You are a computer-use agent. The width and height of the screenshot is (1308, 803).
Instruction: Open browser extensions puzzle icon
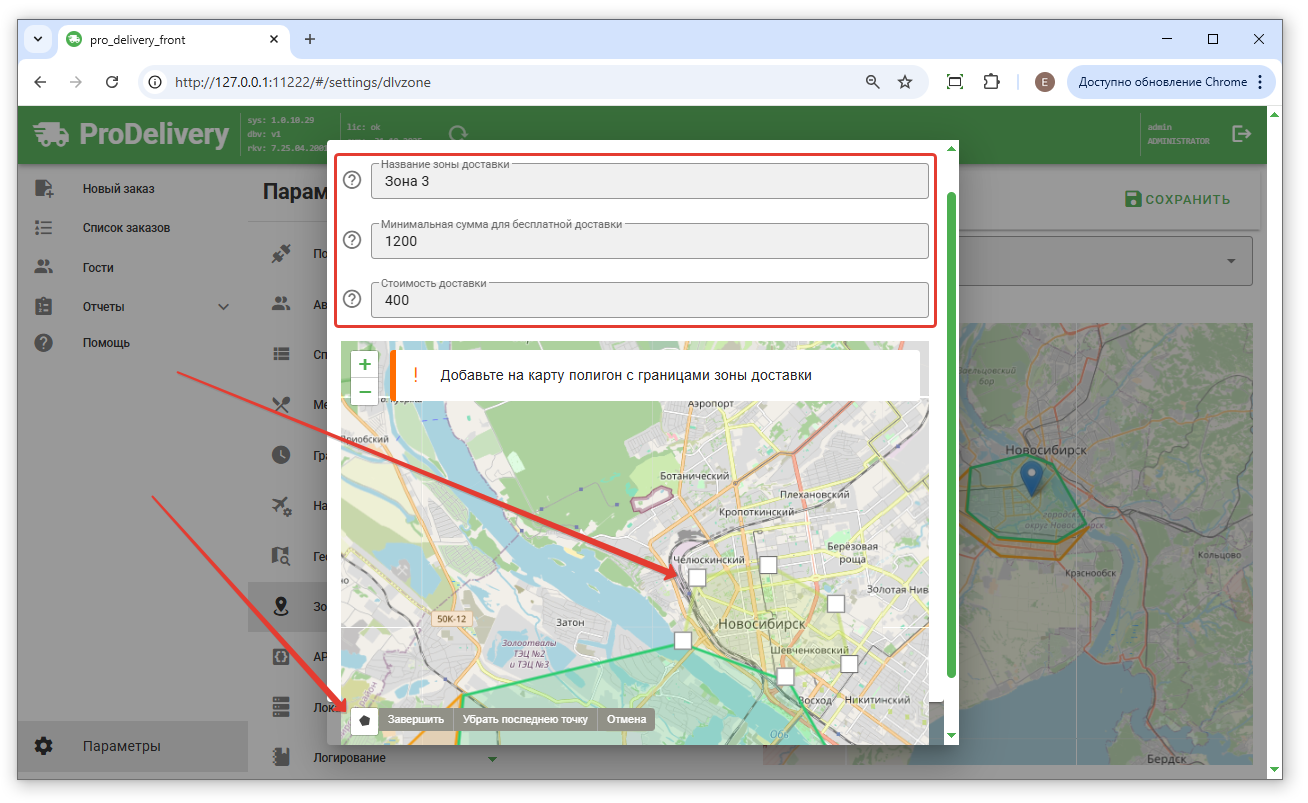pos(991,82)
